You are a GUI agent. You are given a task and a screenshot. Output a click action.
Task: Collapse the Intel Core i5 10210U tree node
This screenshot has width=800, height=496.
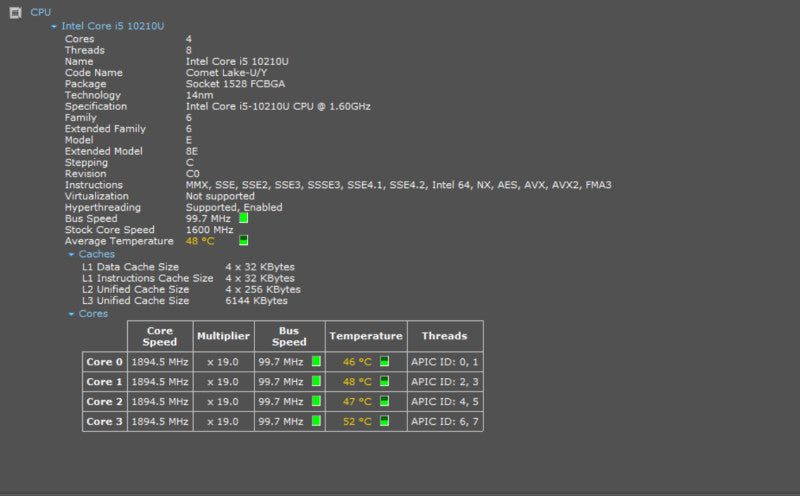[x=54, y=27]
